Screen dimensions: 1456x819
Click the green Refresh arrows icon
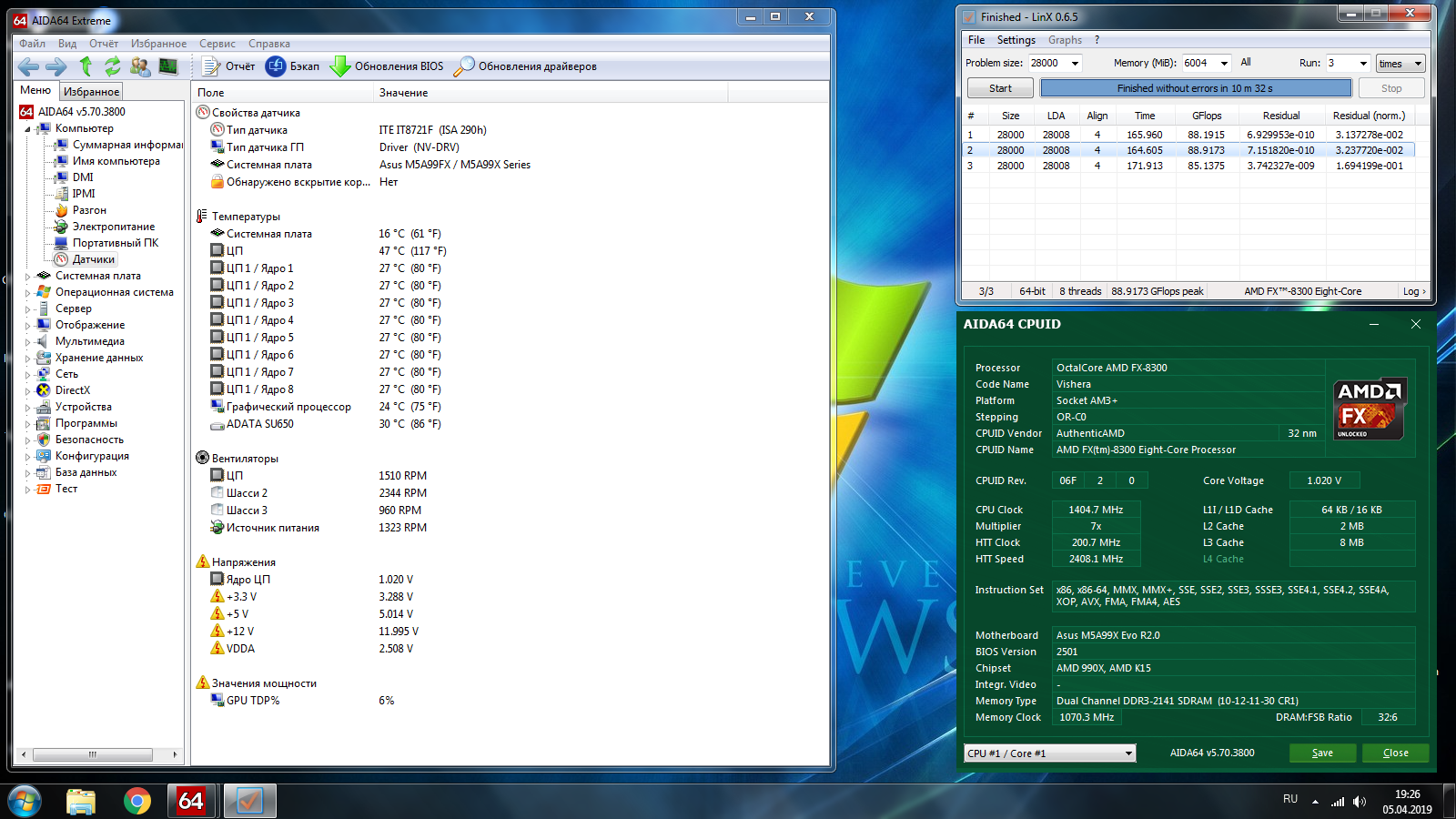tap(113, 66)
